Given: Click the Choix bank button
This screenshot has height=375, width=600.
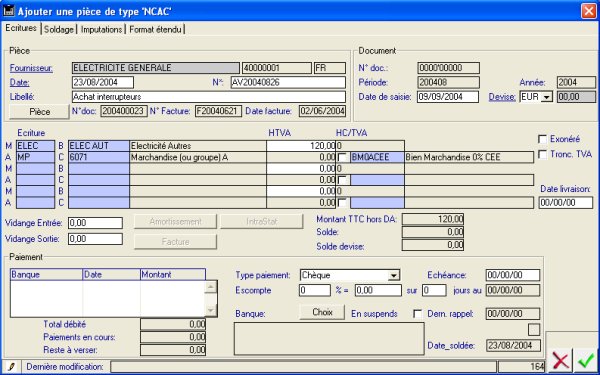Looking at the screenshot, I should pyautogui.click(x=322, y=312).
